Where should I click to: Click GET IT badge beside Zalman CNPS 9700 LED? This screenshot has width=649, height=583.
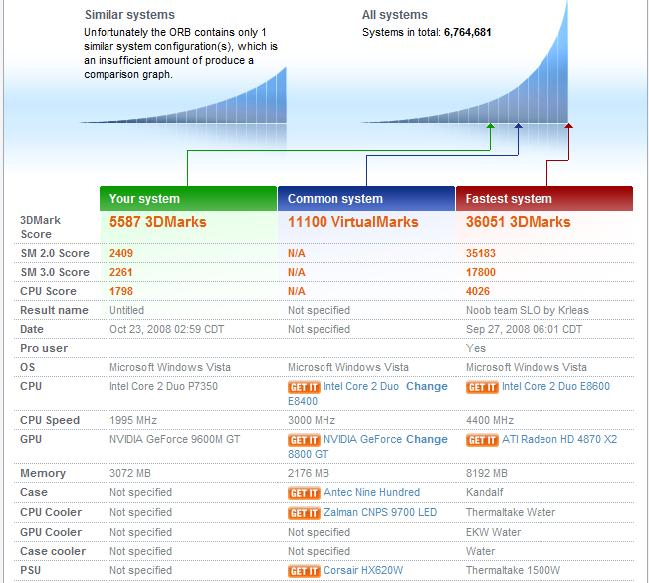pyautogui.click(x=304, y=513)
